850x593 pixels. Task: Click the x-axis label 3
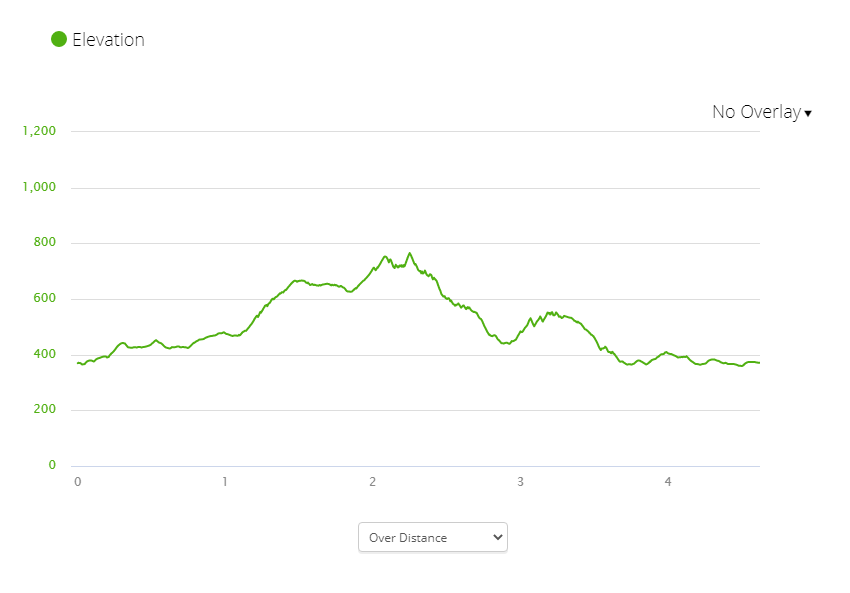520,482
